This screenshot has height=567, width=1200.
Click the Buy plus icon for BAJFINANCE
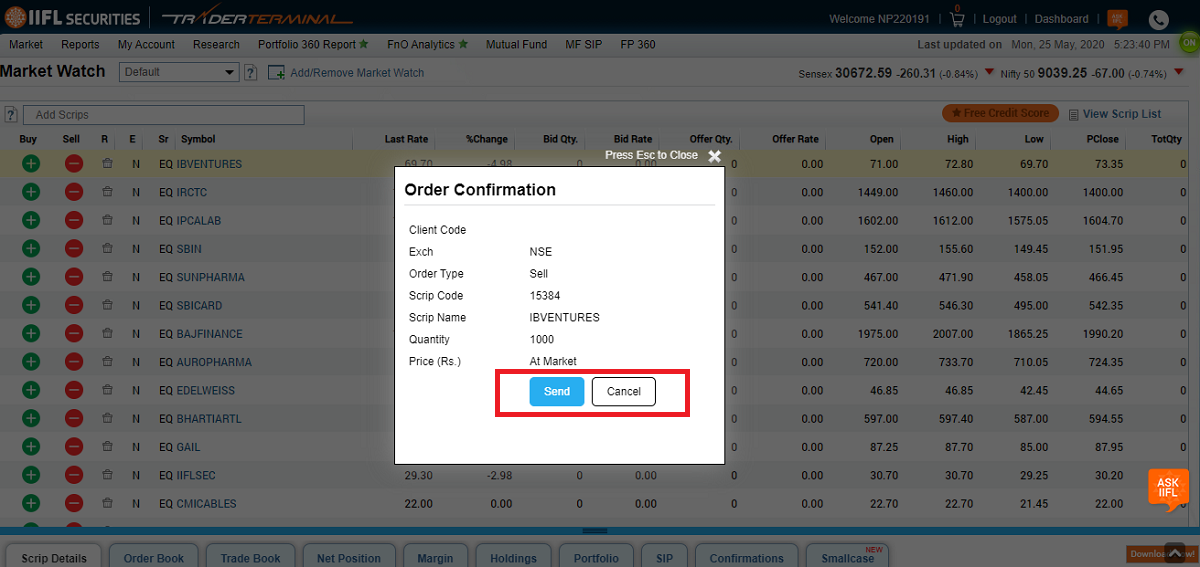(x=30, y=334)
